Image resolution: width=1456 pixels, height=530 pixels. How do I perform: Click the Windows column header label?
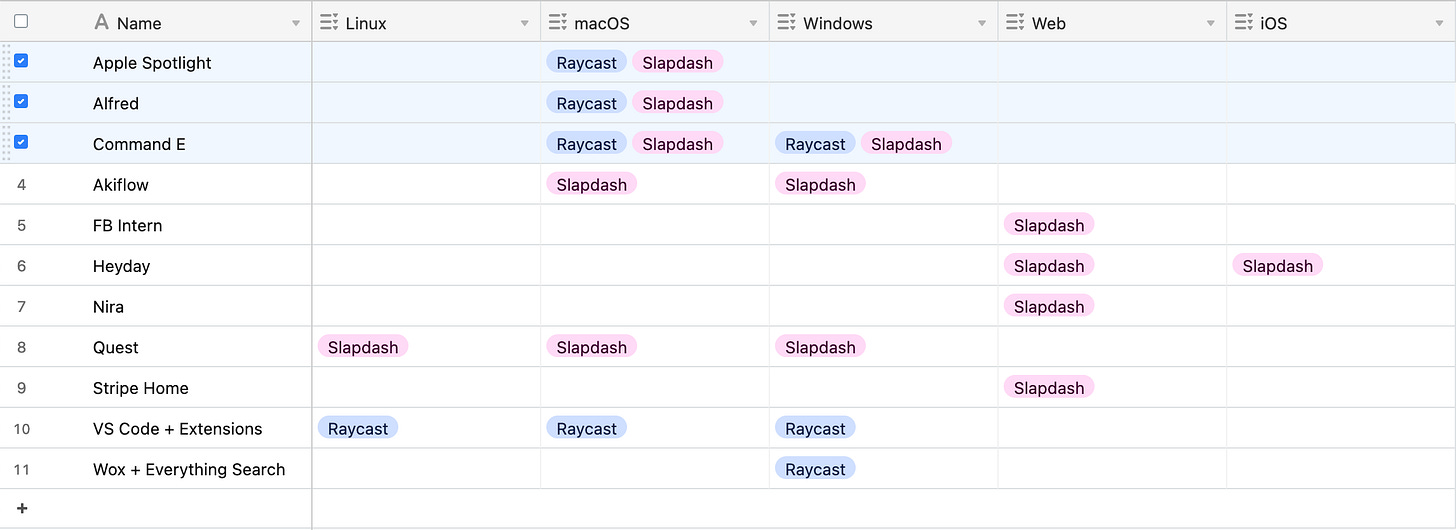[x=838, y=23]
